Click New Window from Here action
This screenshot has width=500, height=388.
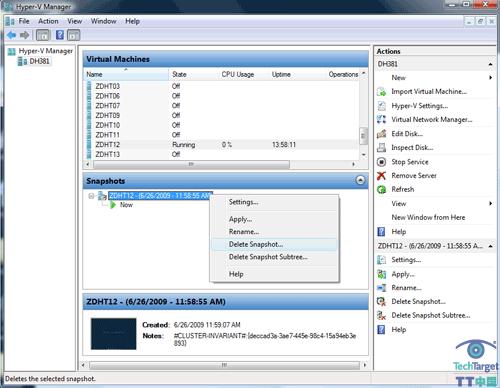pyautogui.click(x=428, y=217)
